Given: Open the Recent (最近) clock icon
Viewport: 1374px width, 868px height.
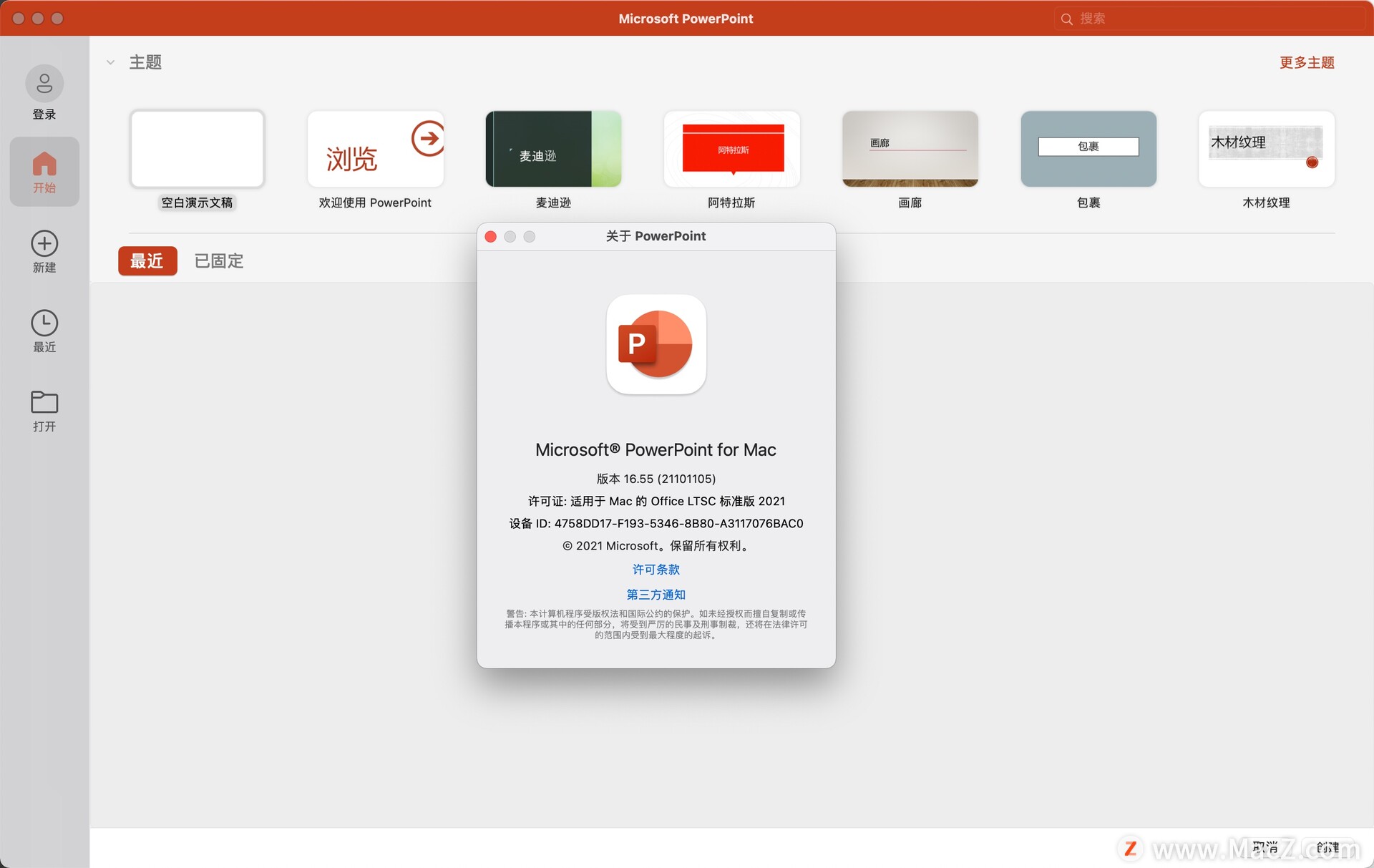Looking at the screenshot, I should click(44, 323).
